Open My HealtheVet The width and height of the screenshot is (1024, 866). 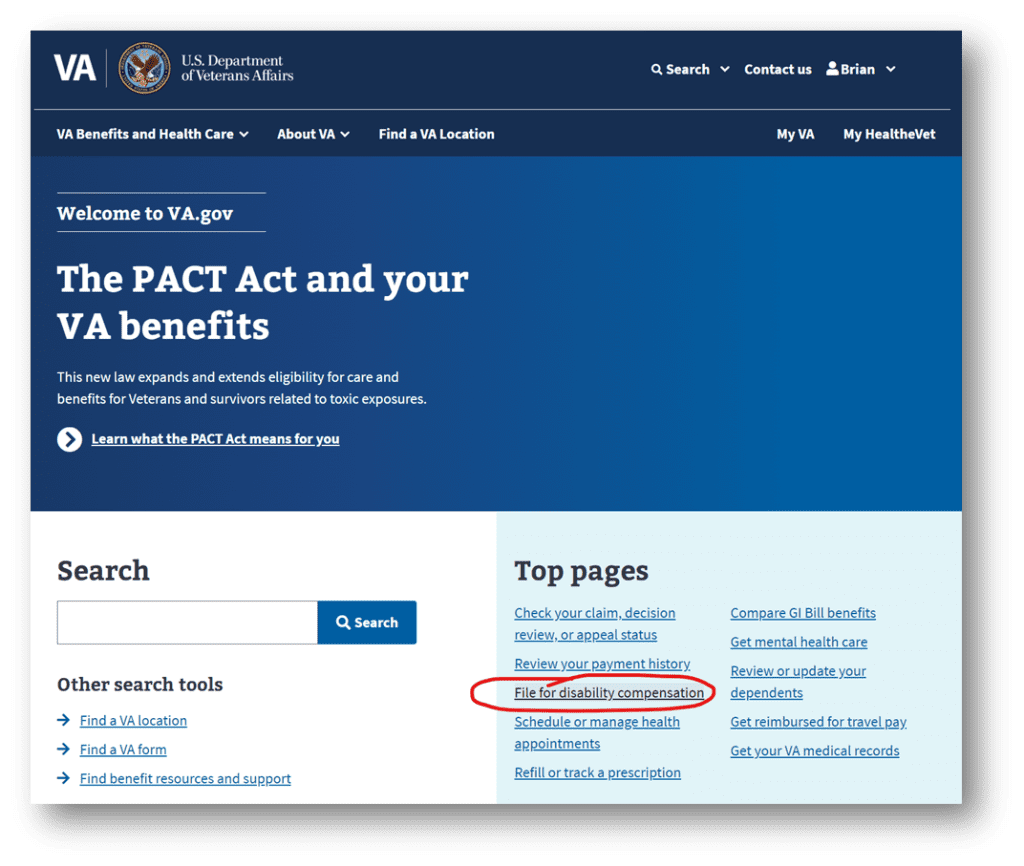pyautogui.click(x=889, y=135)
